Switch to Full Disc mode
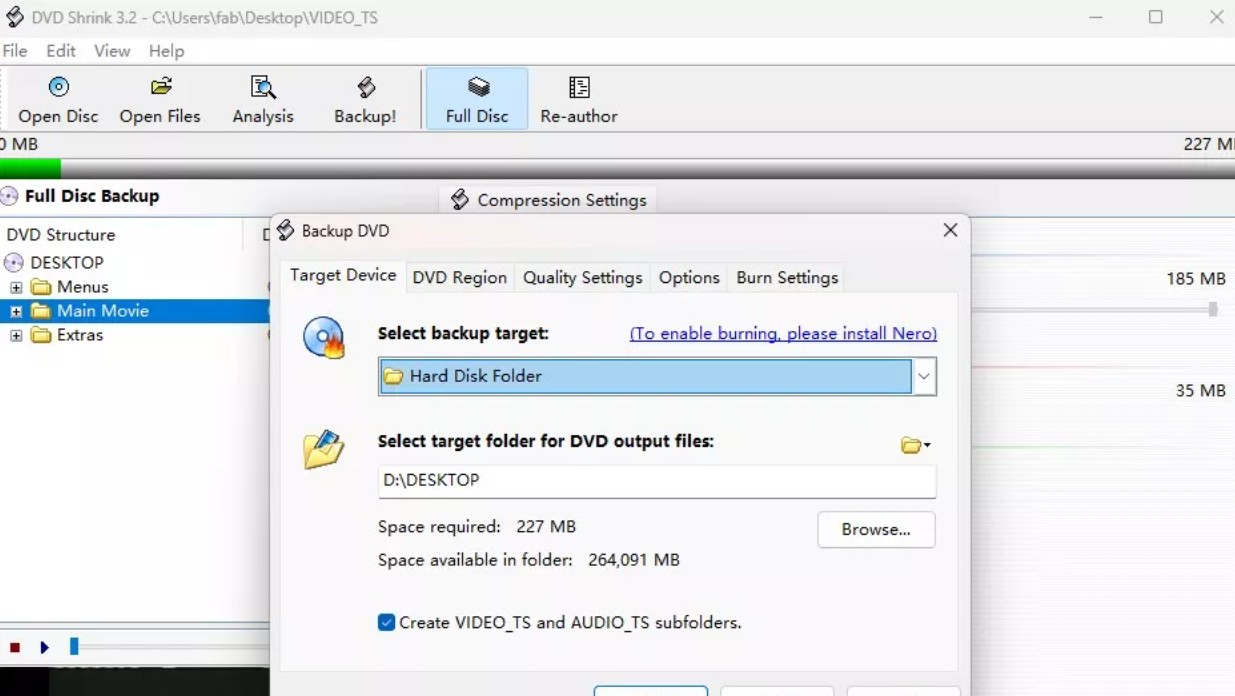1235x696 pixels. [x=477, y=100]
